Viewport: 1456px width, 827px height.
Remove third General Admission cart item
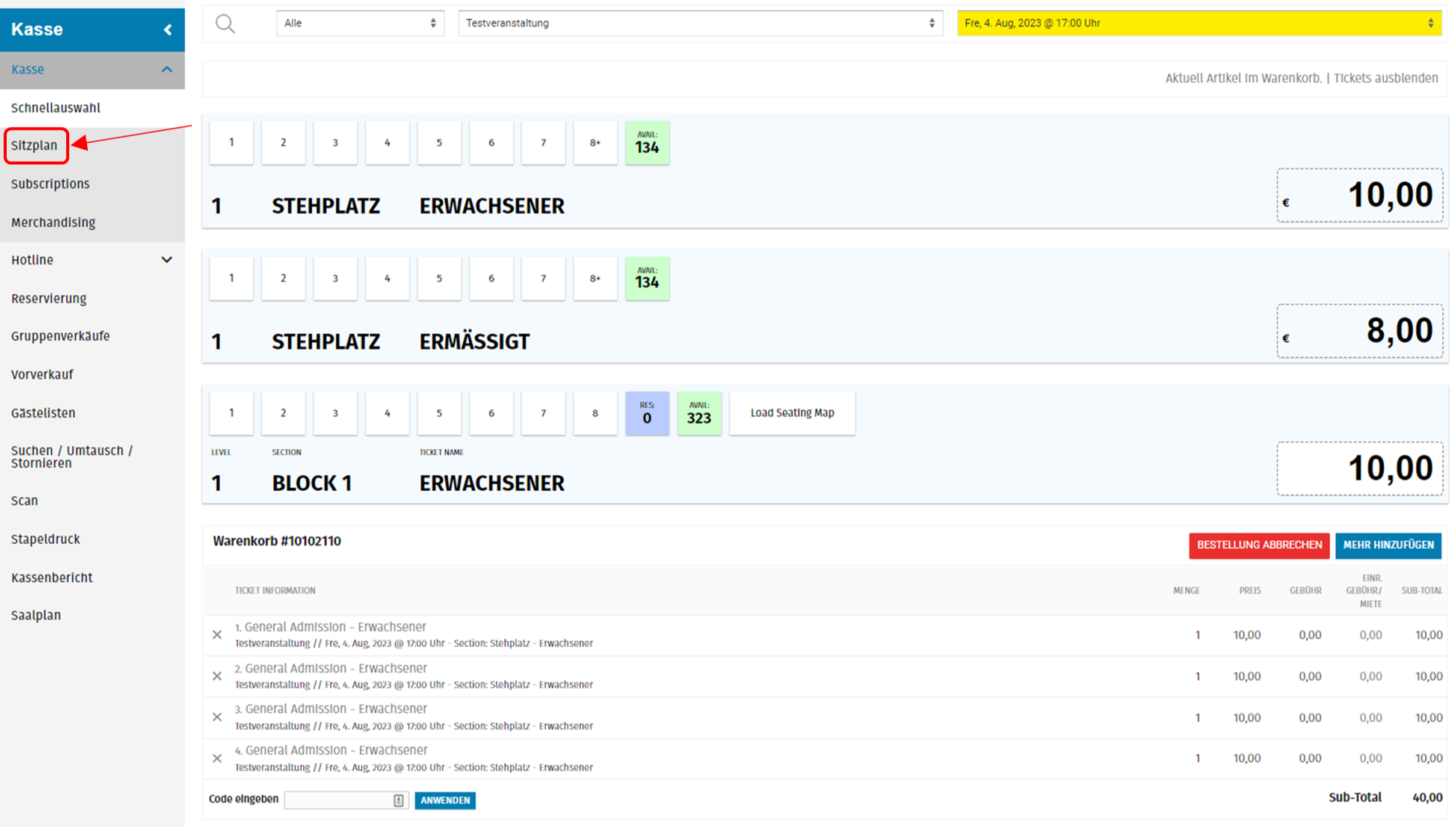pos(217,717)
